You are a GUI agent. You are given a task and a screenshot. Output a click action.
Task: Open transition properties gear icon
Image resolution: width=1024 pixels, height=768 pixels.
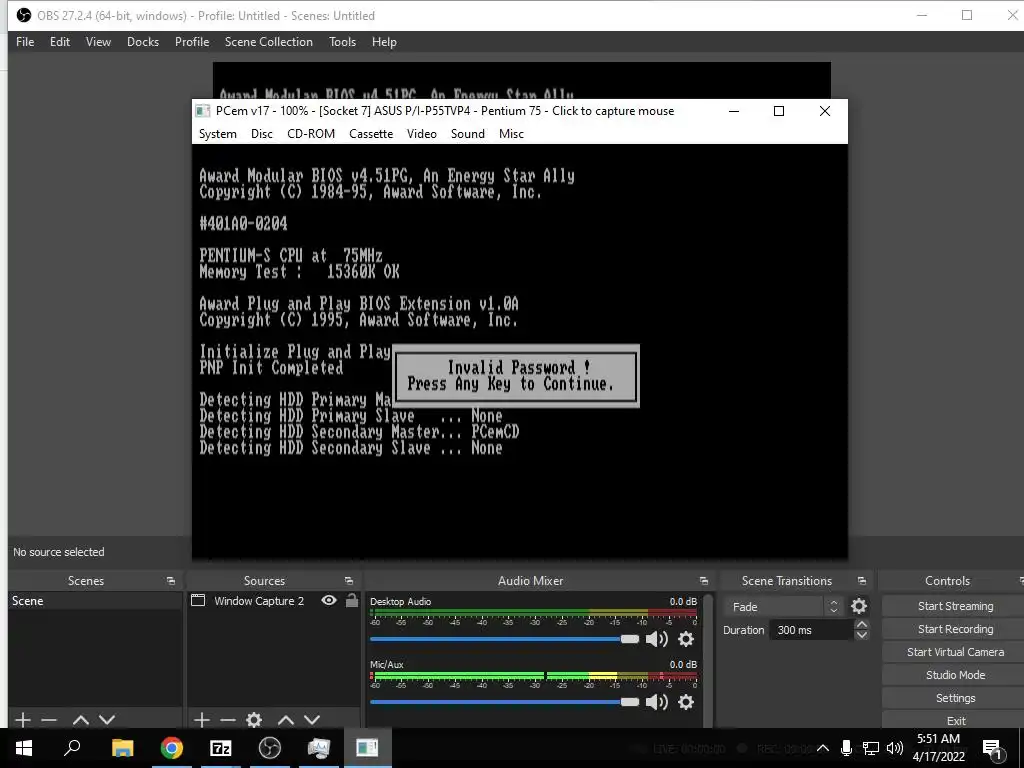859,607
